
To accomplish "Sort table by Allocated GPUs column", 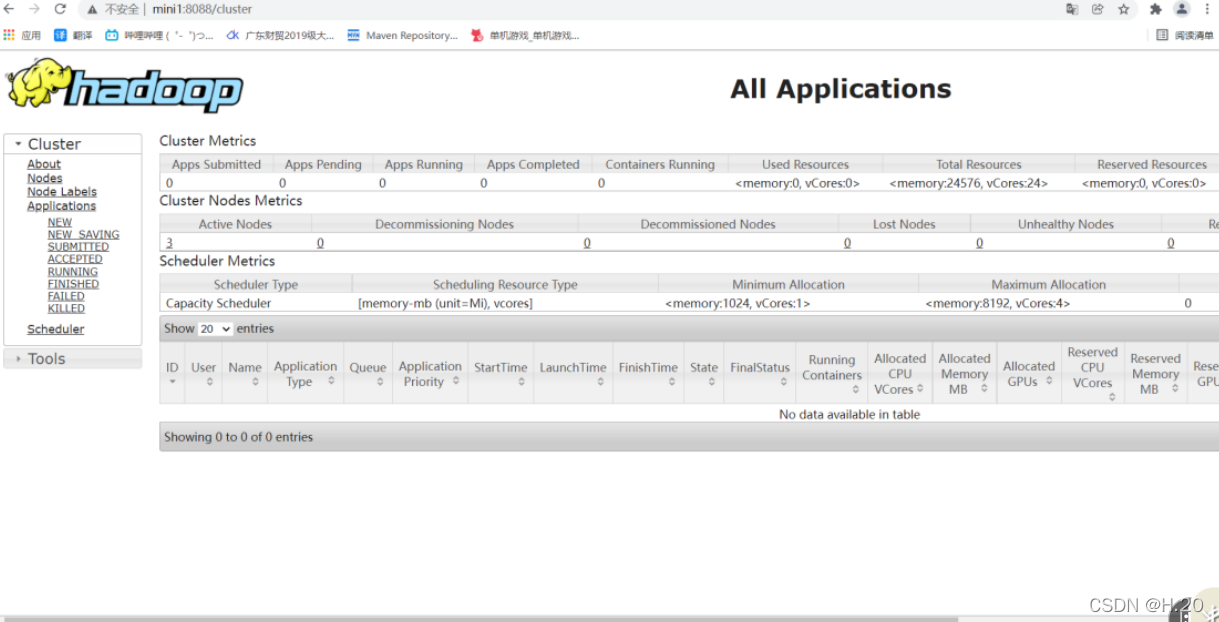I will pos(1029,374).
